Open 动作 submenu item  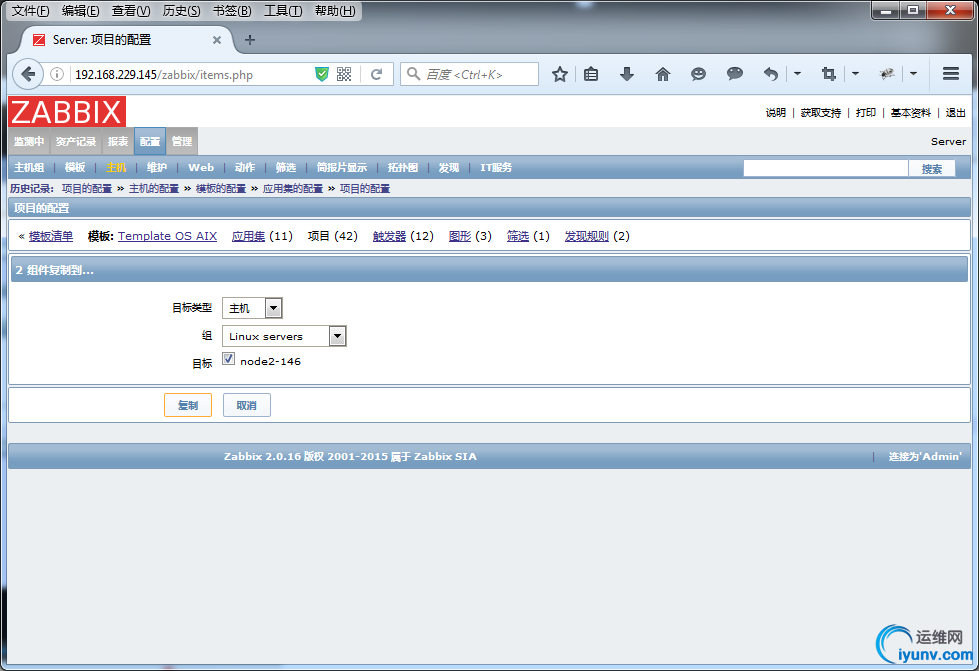245,167
